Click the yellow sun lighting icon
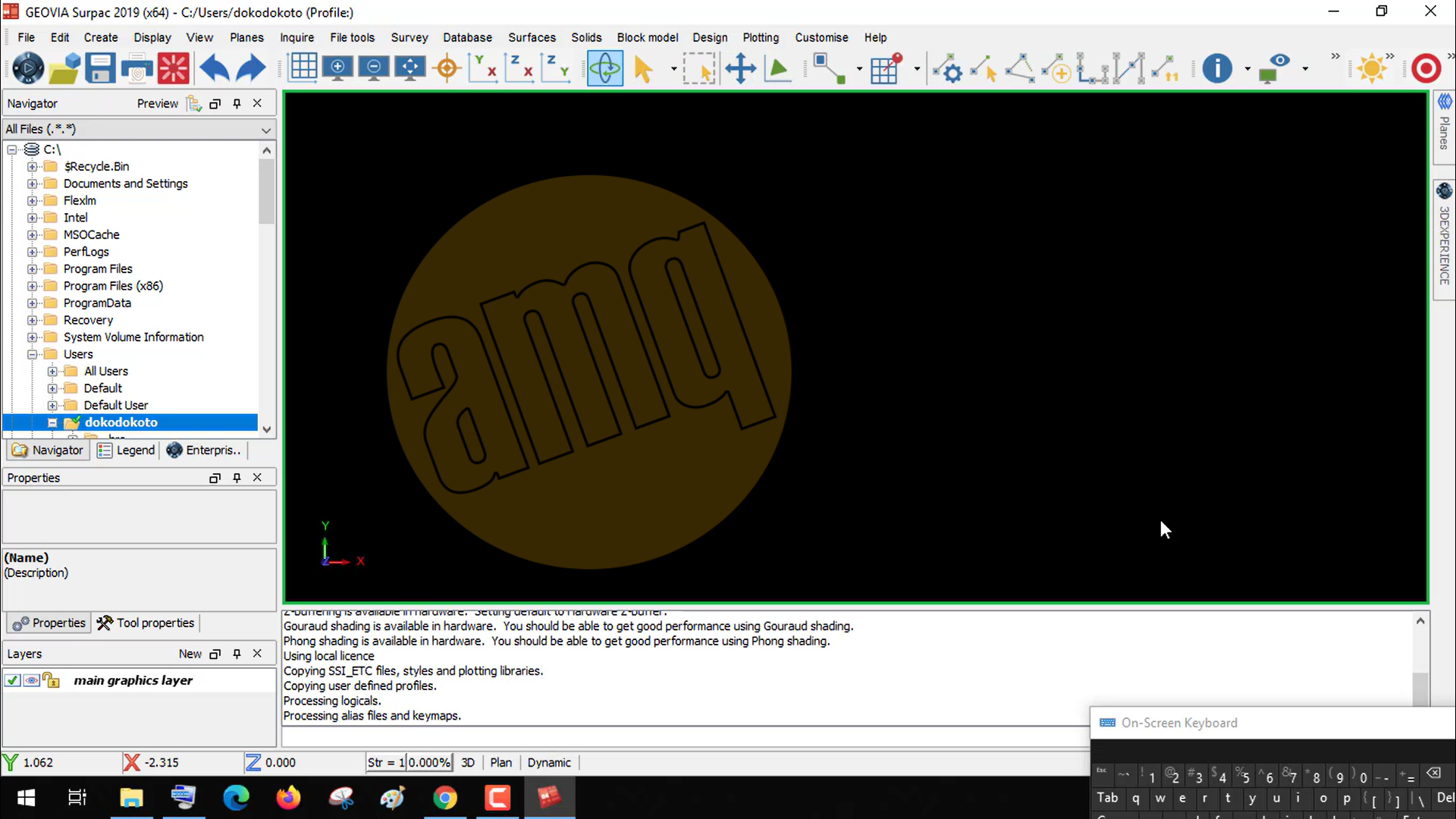 (x=1372, y=68)
